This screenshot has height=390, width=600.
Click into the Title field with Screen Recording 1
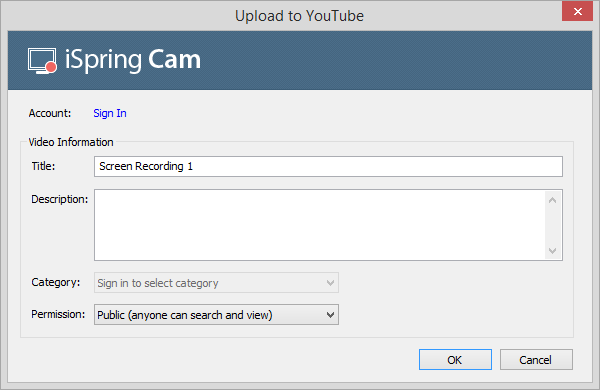[x=328, y=166]
